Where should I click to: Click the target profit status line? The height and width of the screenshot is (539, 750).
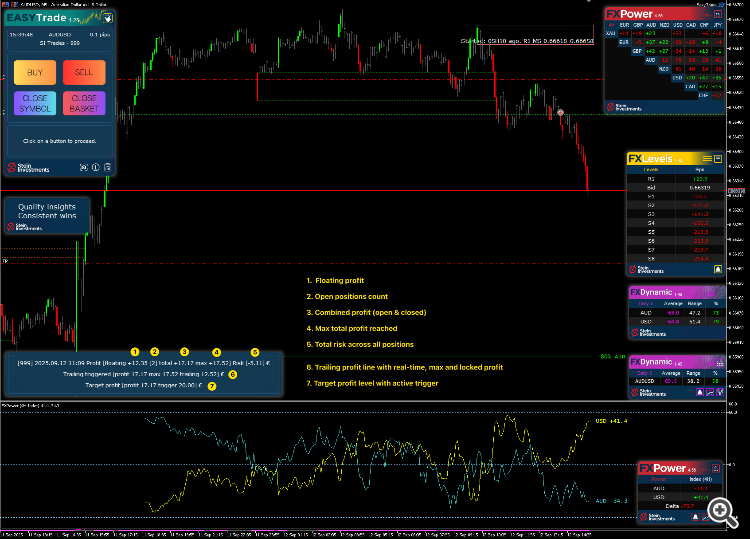click(143, 385)
